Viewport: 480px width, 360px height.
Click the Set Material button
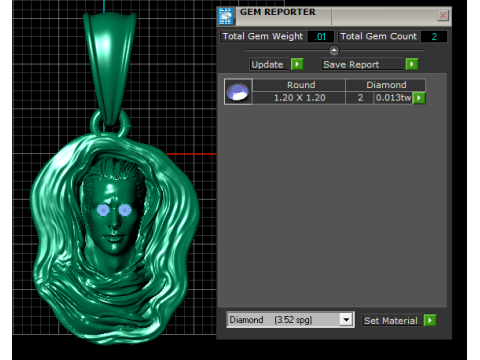392,321
